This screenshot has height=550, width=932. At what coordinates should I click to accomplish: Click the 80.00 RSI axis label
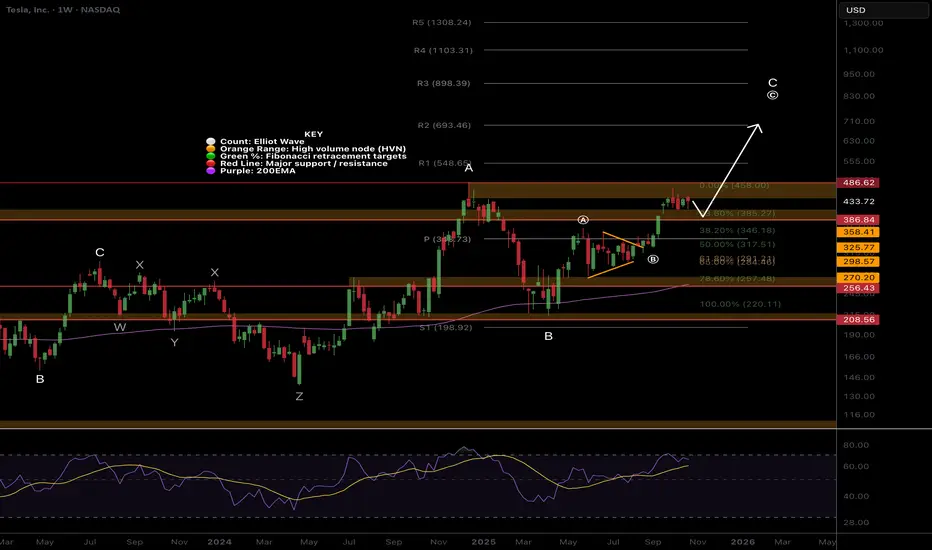point(856,445)
